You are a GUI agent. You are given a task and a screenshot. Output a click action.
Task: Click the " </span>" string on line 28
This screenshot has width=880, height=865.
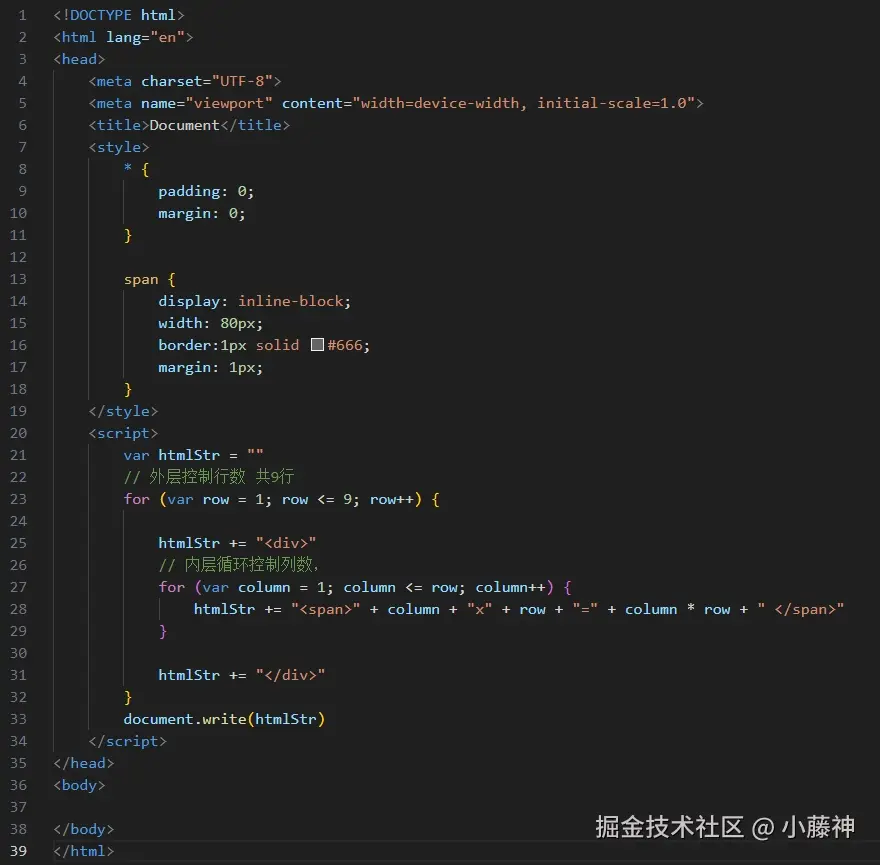pyautogui.click(x=800, y=609)
